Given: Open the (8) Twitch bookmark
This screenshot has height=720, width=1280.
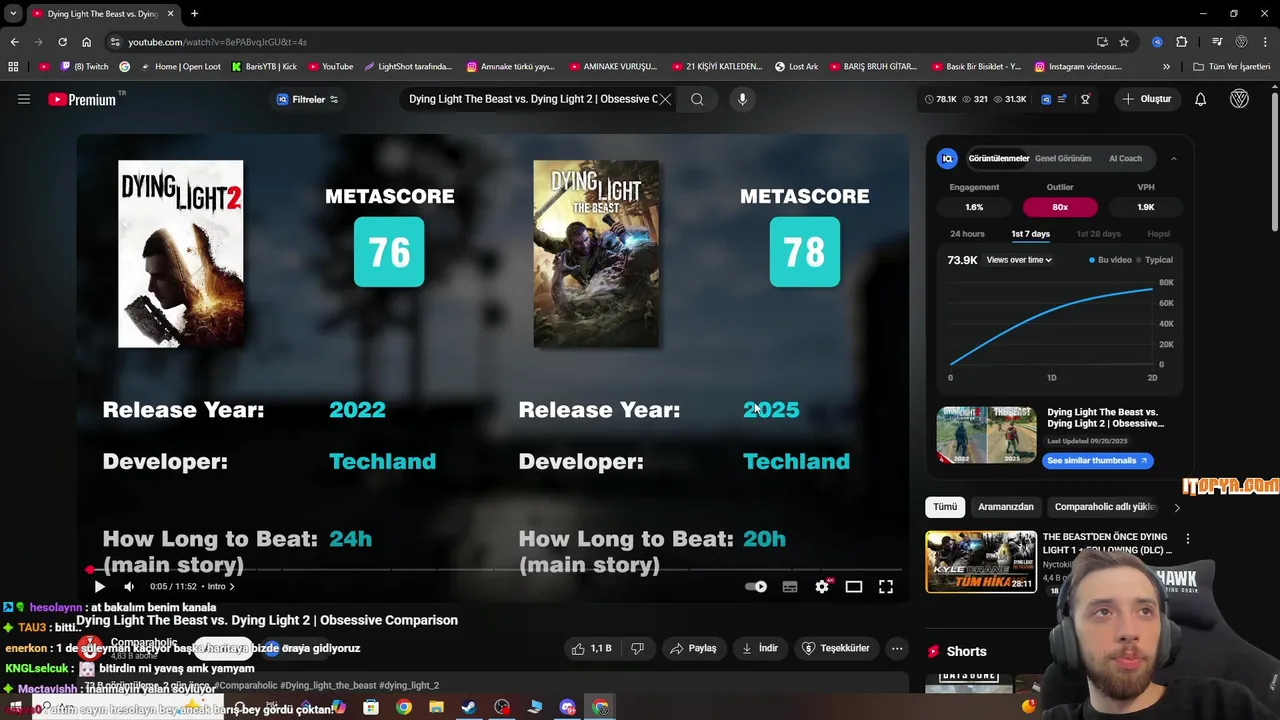Looking at the screenshot, I should (x=83, y=67).
